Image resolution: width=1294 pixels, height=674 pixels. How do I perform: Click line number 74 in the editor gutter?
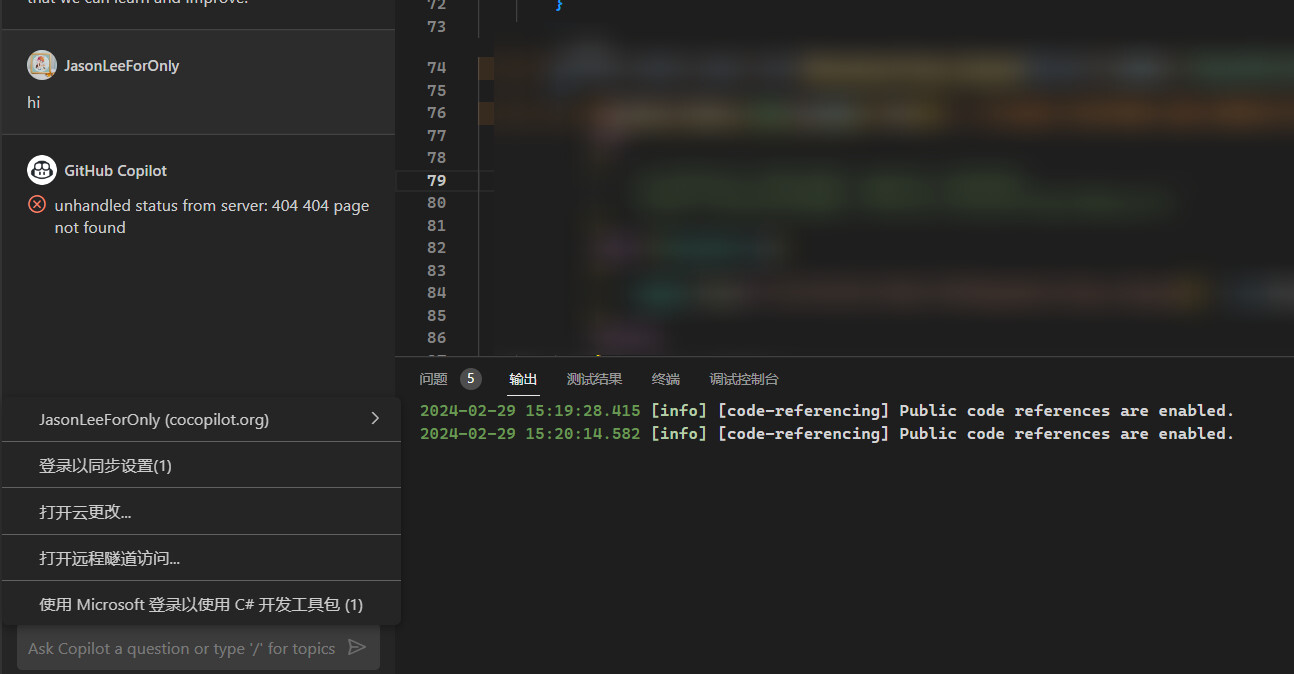coord(437,67)
